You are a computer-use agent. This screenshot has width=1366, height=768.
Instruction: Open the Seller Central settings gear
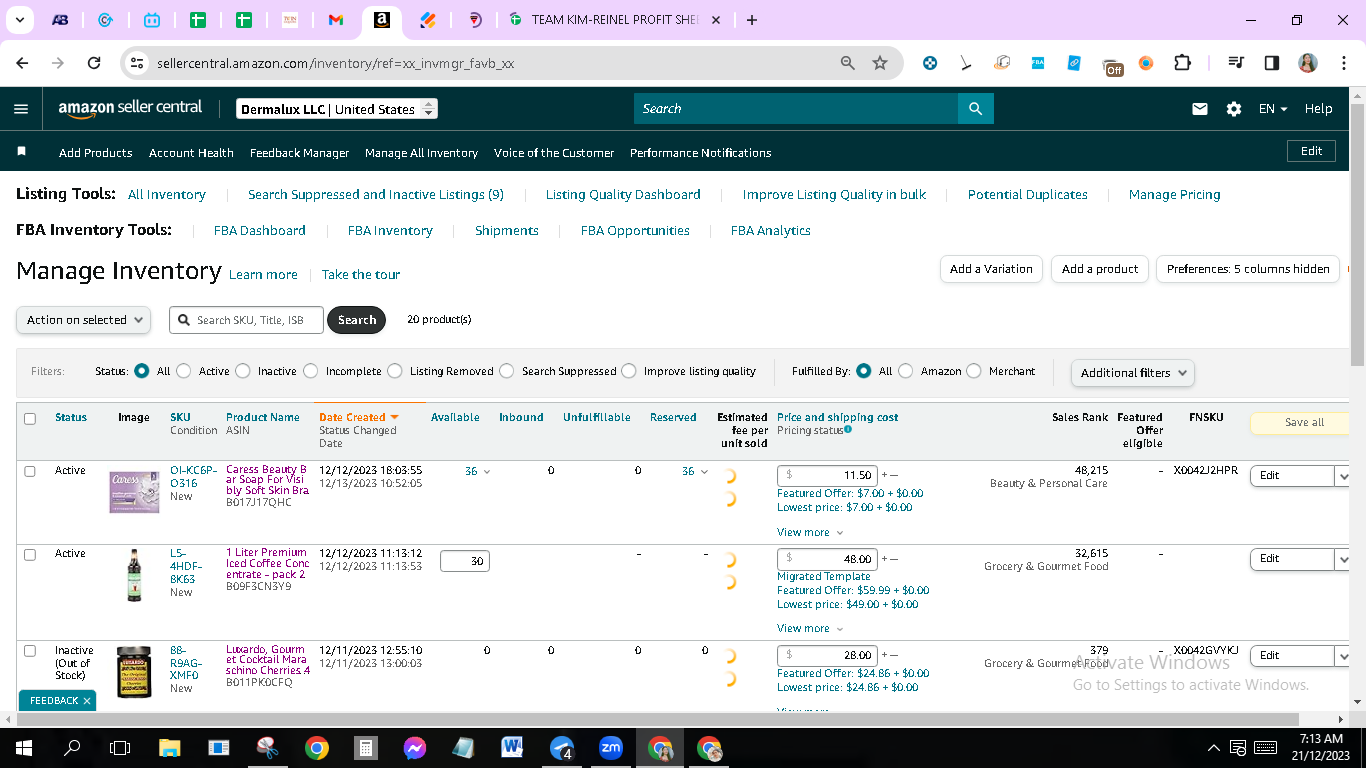tap(1234, 109)
